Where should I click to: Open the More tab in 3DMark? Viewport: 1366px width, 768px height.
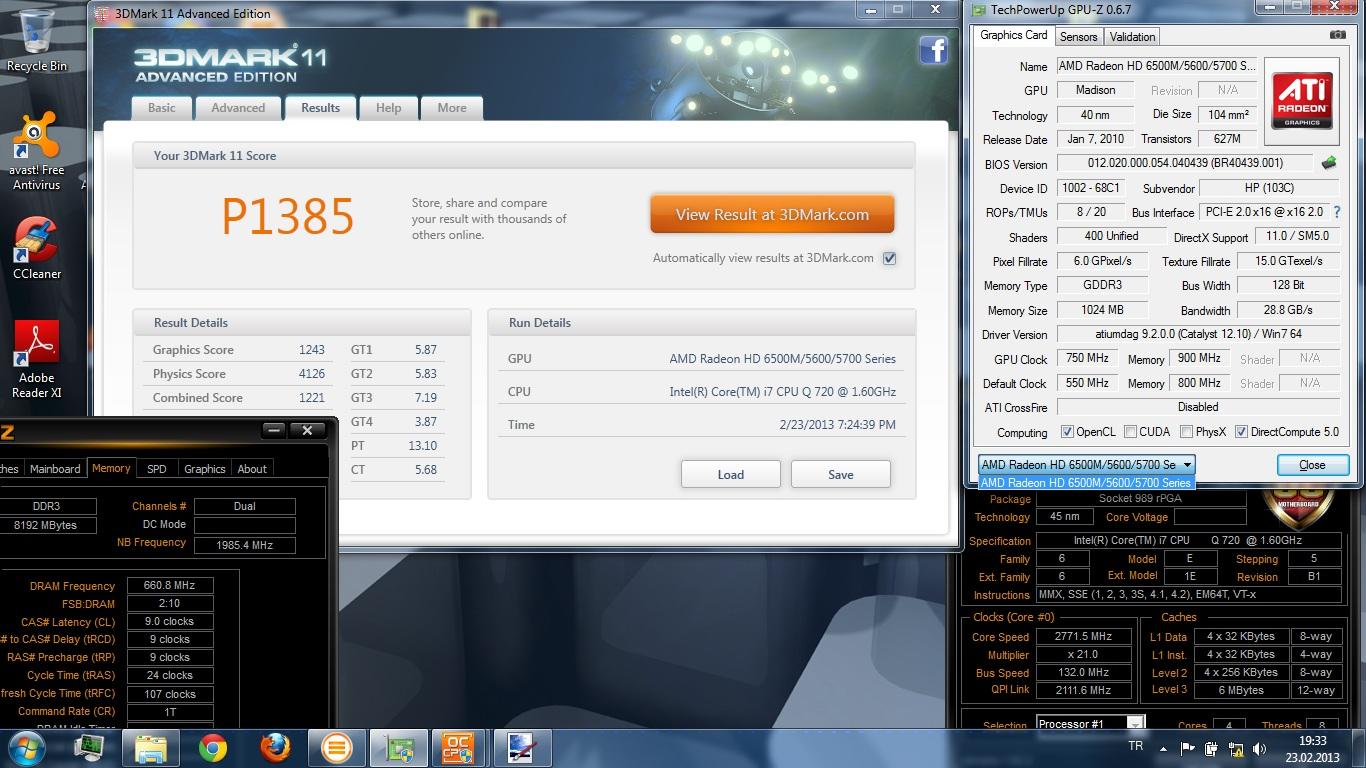(x=451, y=108)
